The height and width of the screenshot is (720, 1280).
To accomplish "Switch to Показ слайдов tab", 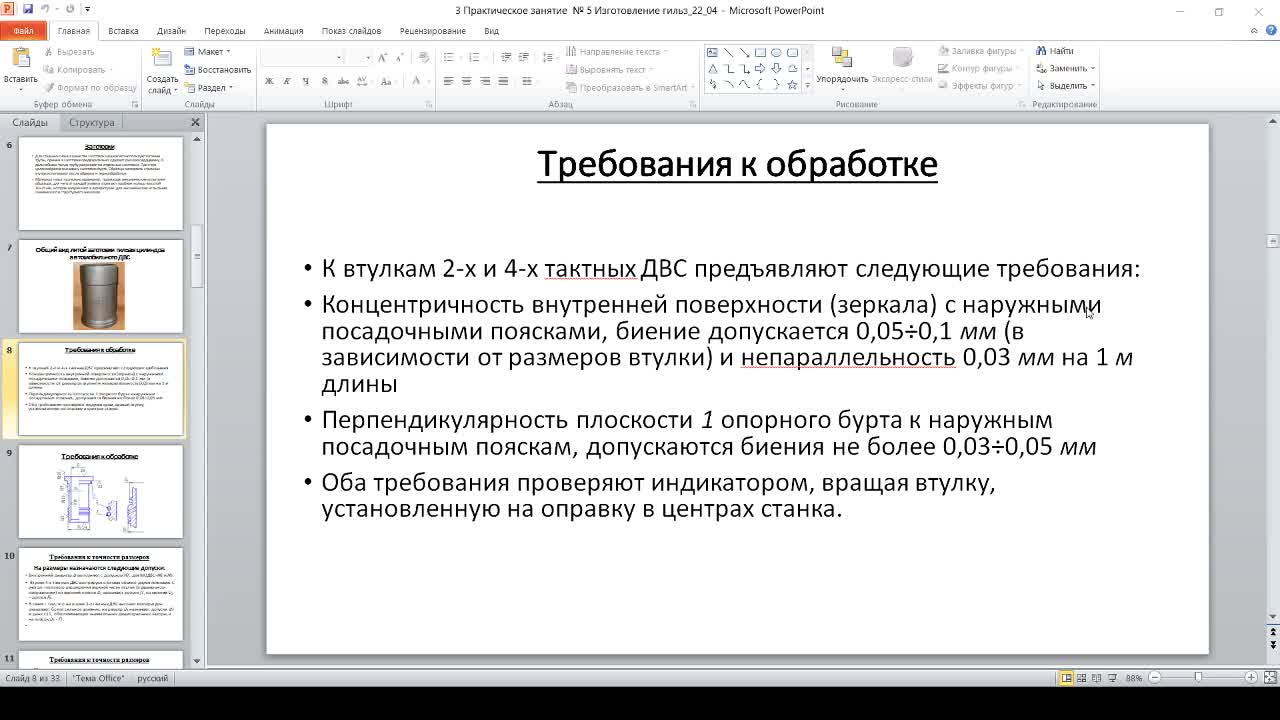I will pyautogui.click(x=351, y=31).
